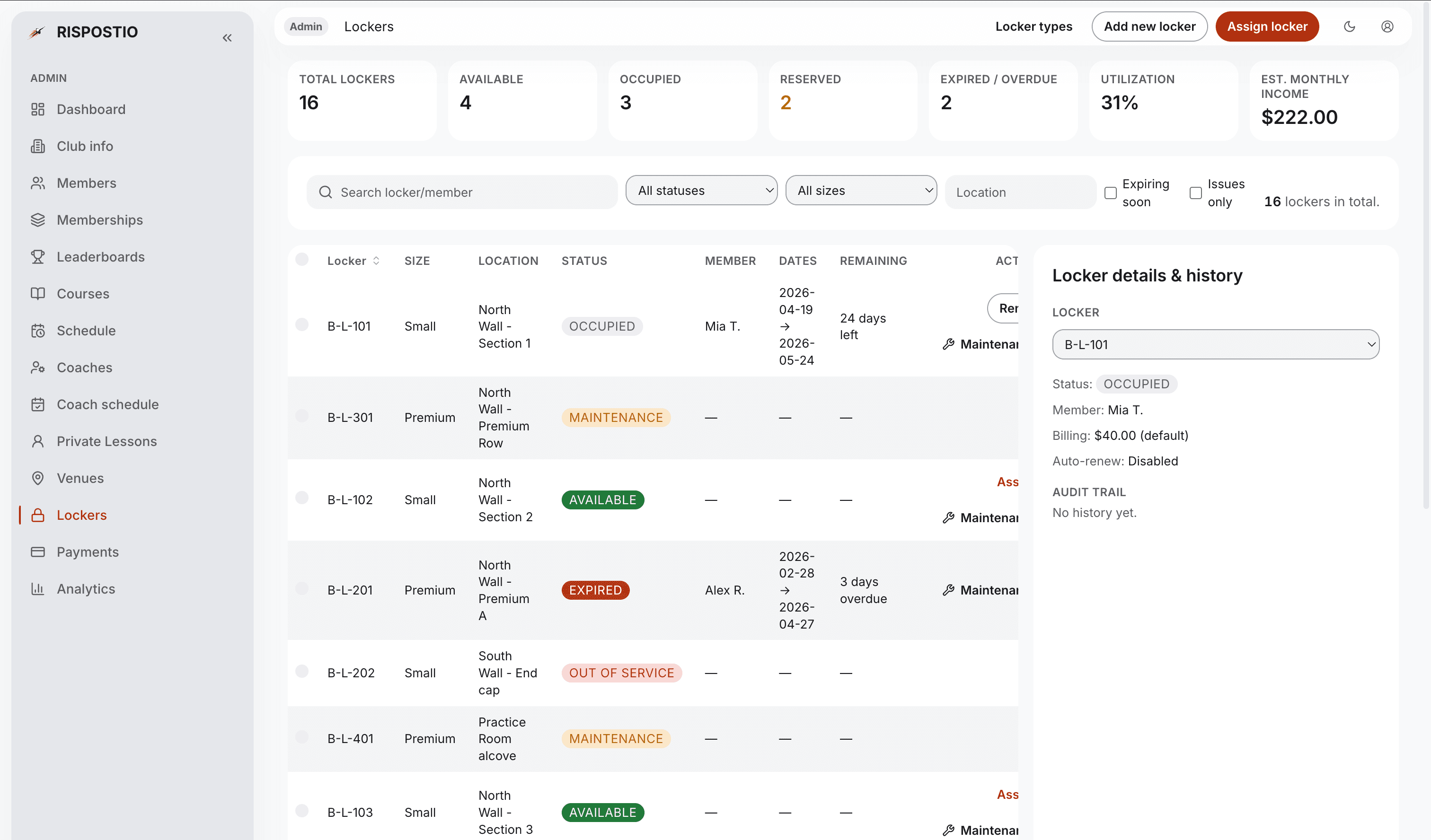The height and width of the screenshot is (840, 1431).
Task: Click the Reserved stat card value 2
Action: 786,102
